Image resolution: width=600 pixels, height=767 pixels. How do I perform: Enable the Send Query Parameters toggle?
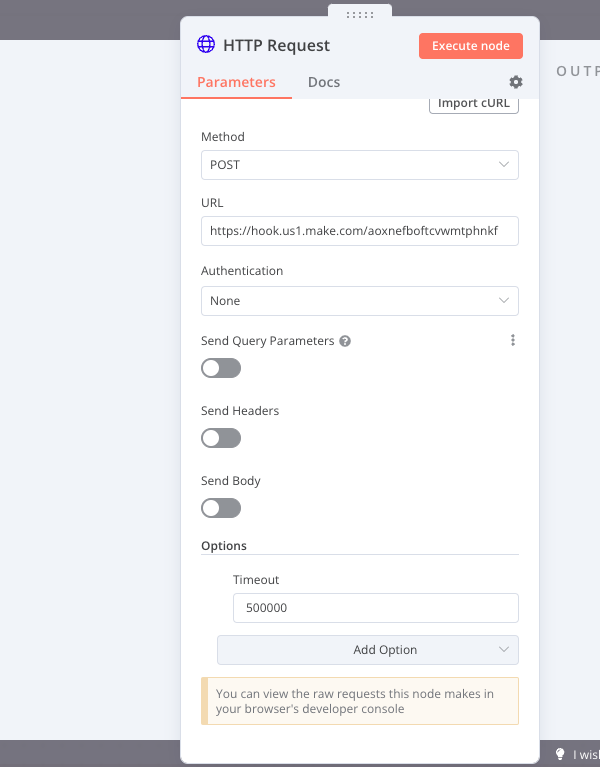click(221, 368)
